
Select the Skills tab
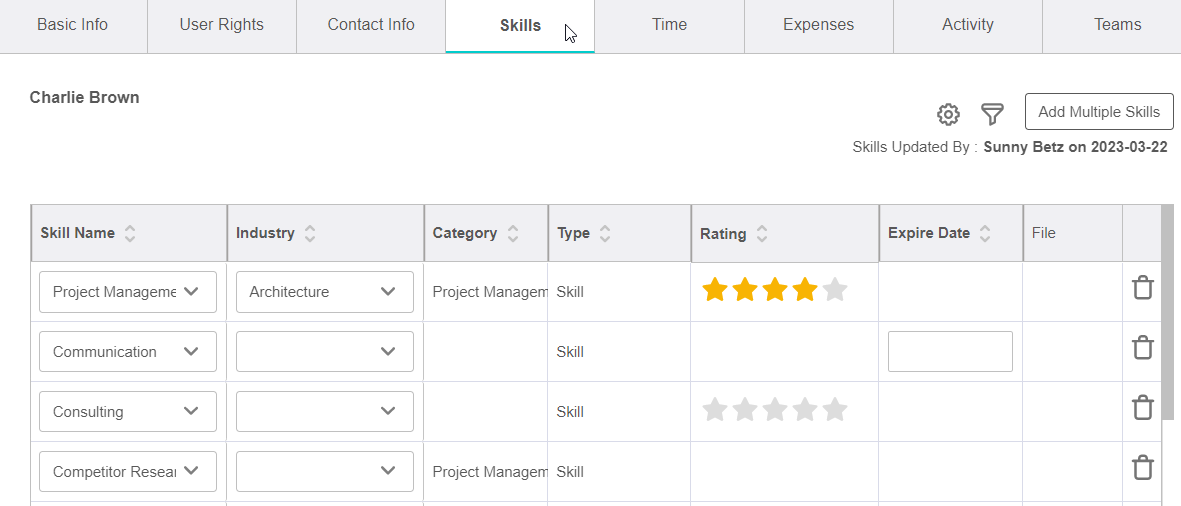[520, 26]
